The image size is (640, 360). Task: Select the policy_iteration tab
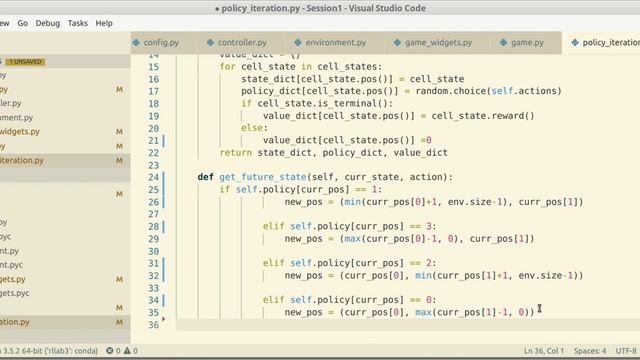(601, 42)
